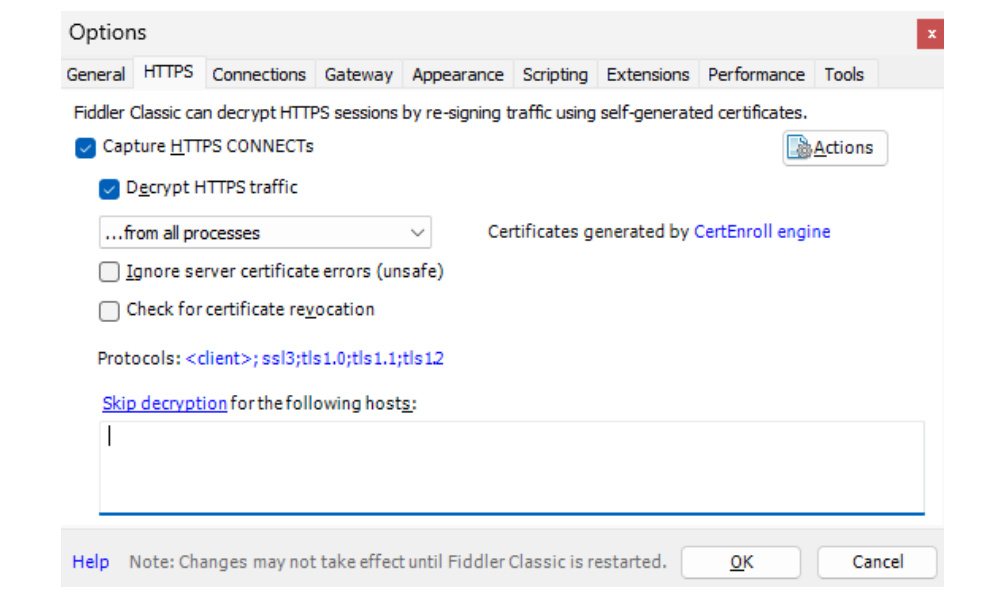Show the Extensions tab
Screen dimensions: 1002x599
(x=647, y=74)
